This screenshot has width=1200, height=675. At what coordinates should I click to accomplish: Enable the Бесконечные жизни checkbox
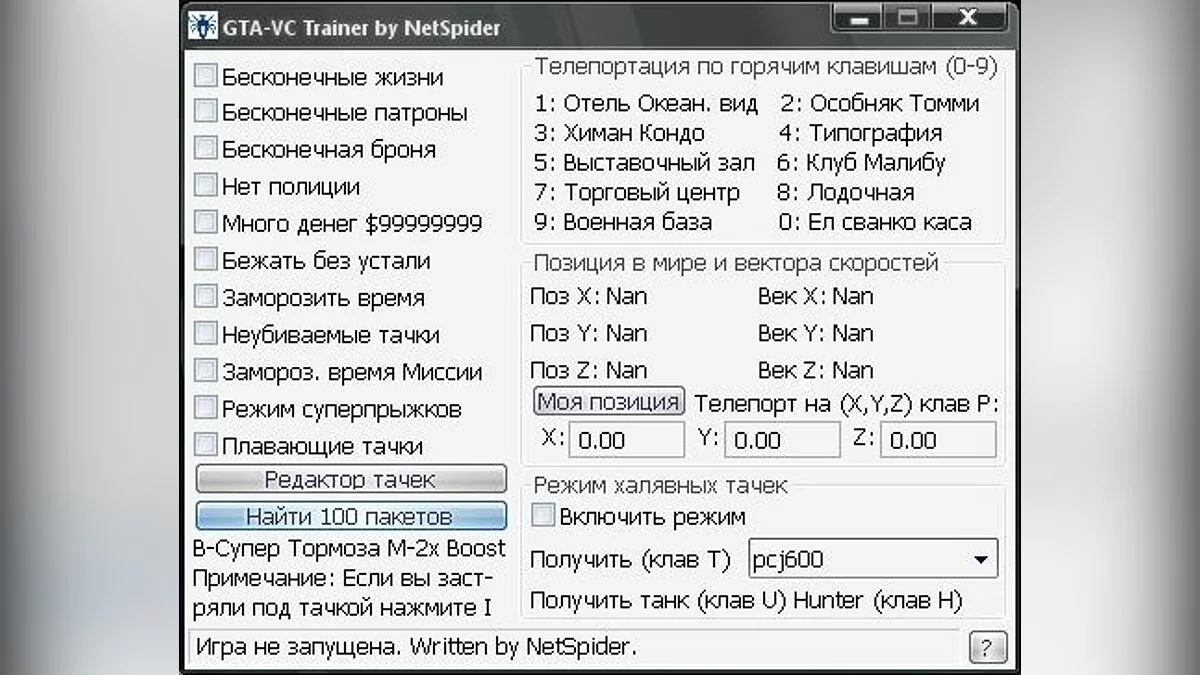[205, 76]
